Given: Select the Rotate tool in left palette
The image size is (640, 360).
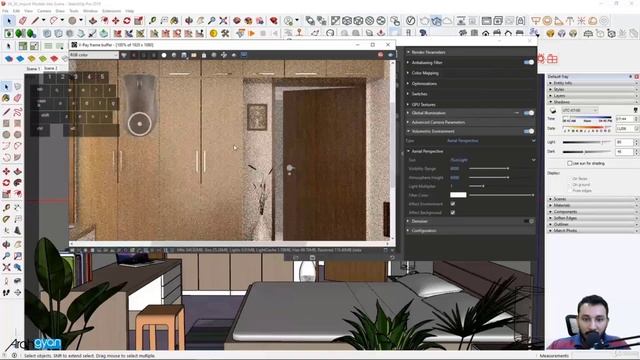Looking at the screenshot, I should coord(6,182).
